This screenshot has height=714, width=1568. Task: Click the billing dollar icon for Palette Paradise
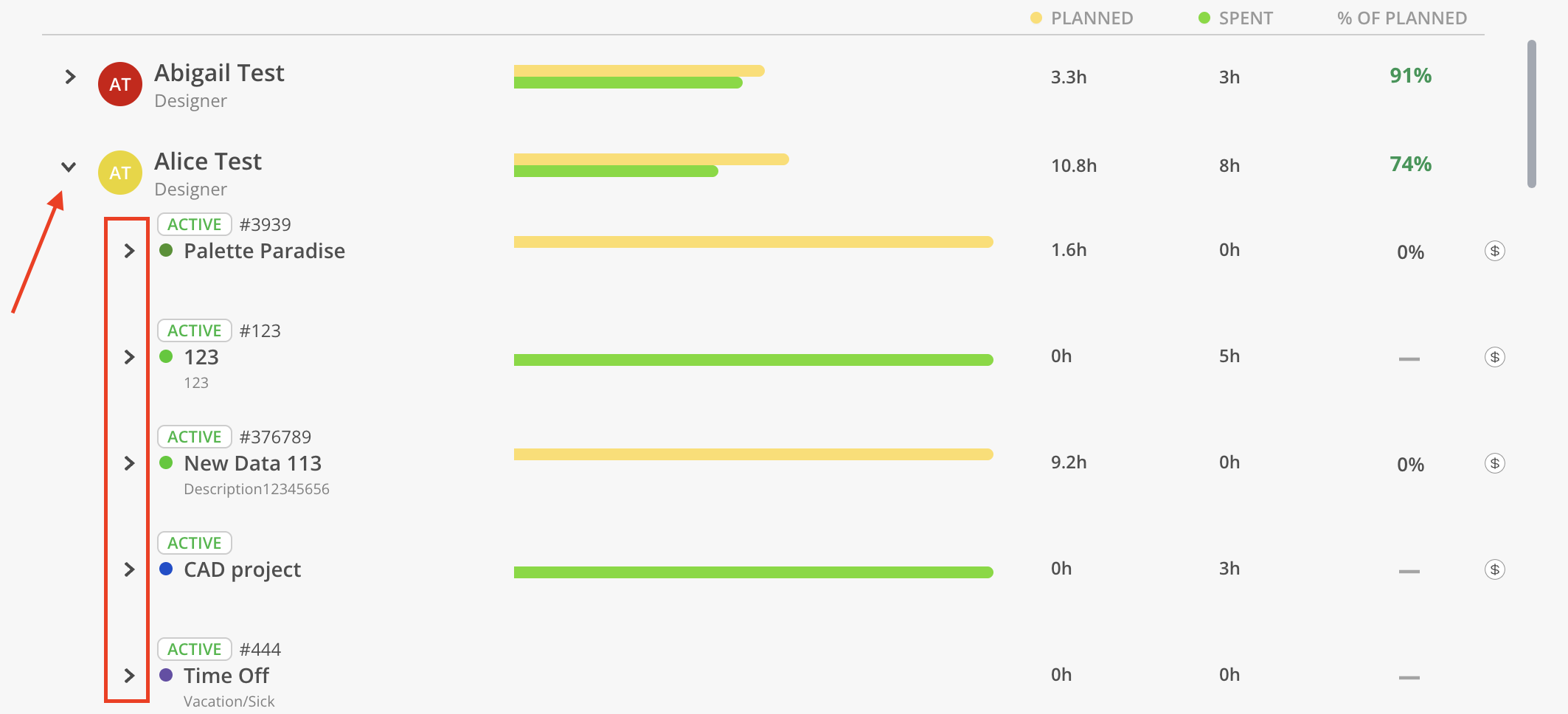(1494, 251)
